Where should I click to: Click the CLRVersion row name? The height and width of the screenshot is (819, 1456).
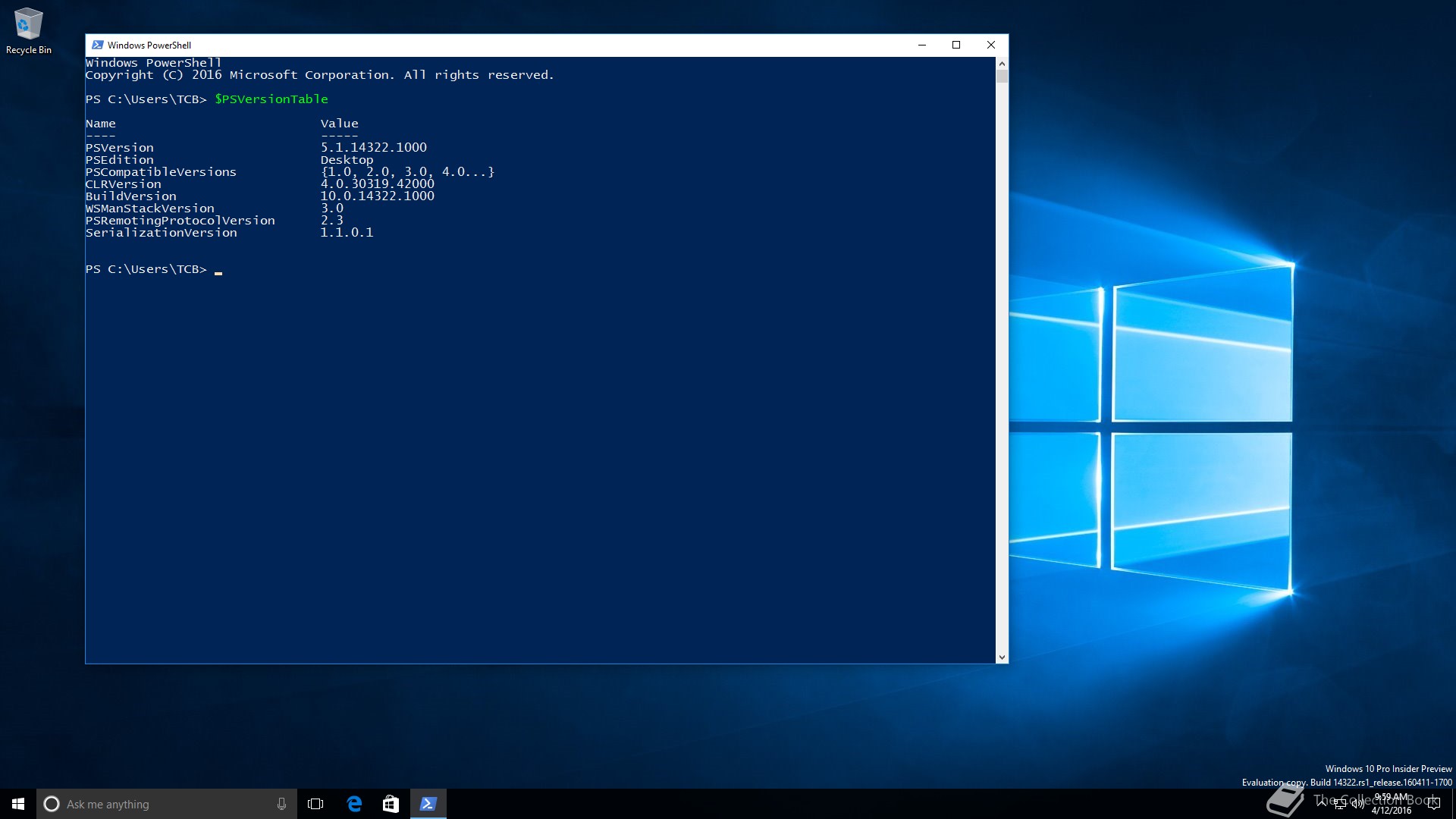[x=124, y=184]
